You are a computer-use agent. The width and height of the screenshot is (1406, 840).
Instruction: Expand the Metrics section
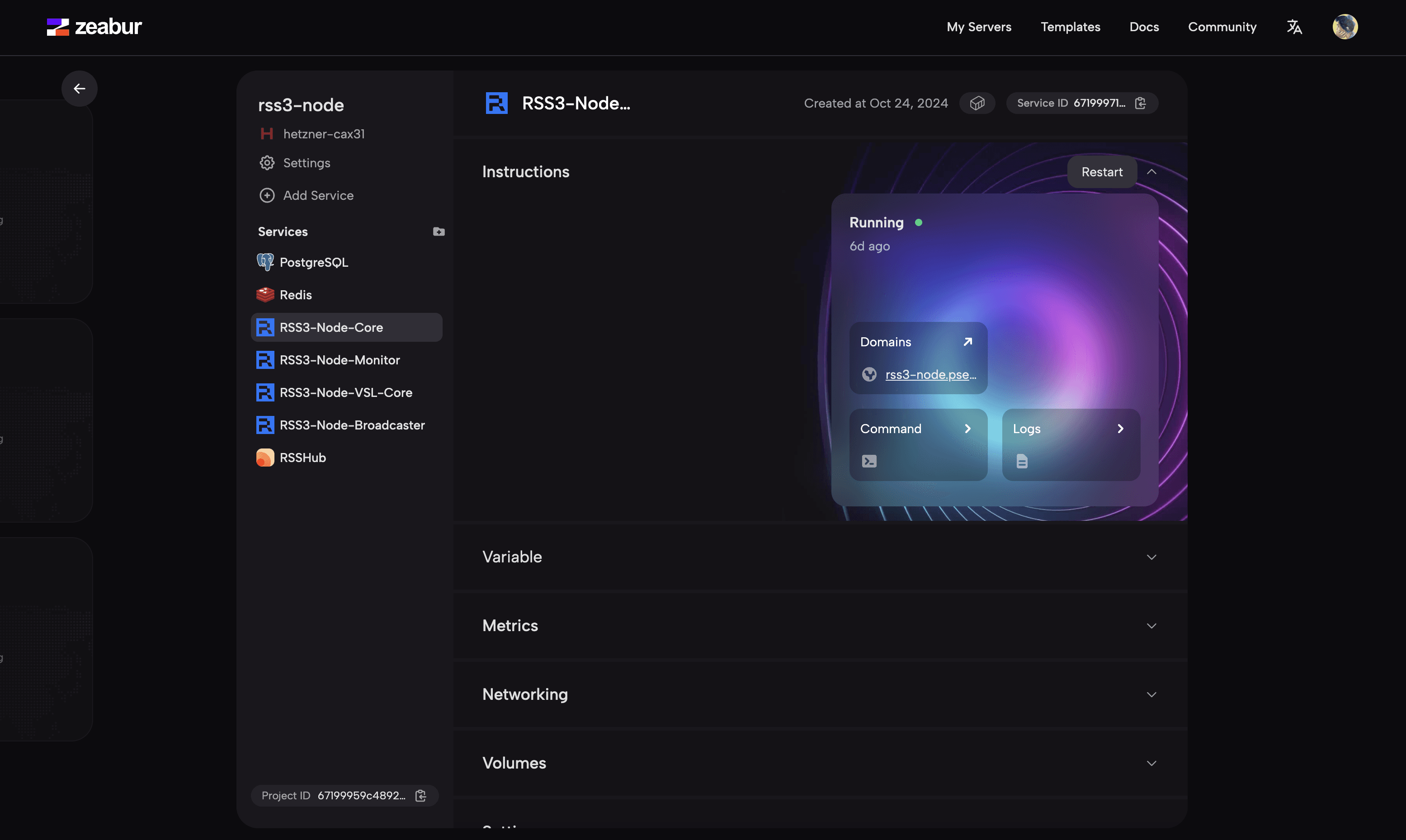1151,625
